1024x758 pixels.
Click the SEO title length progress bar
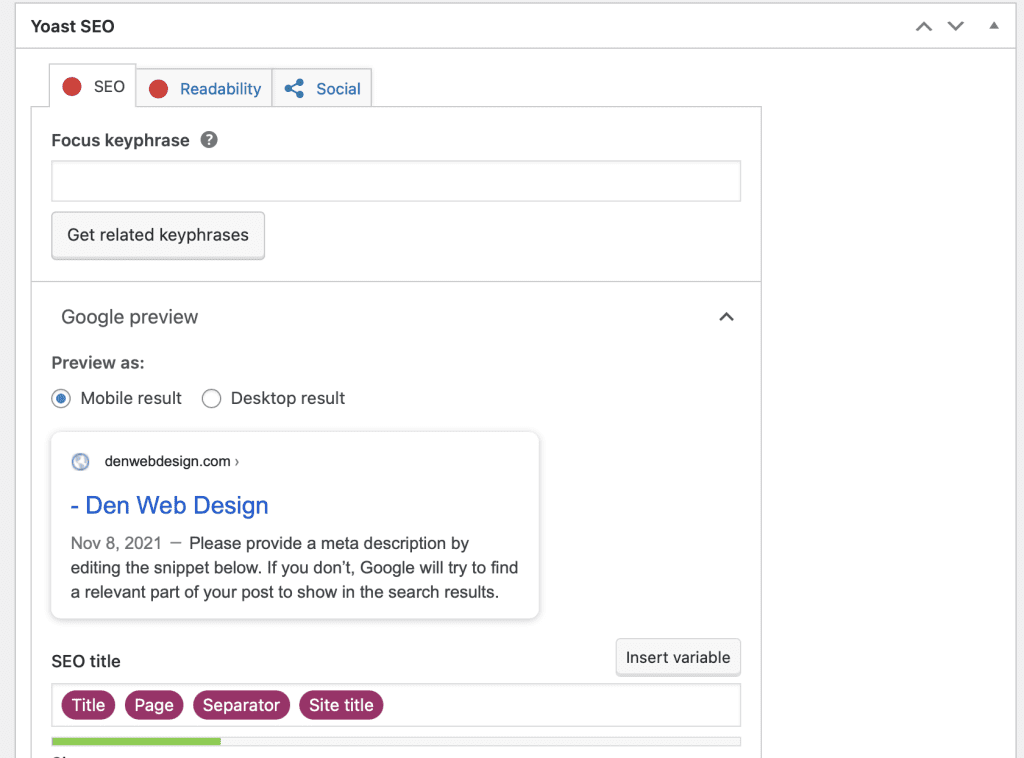(396, 741)
